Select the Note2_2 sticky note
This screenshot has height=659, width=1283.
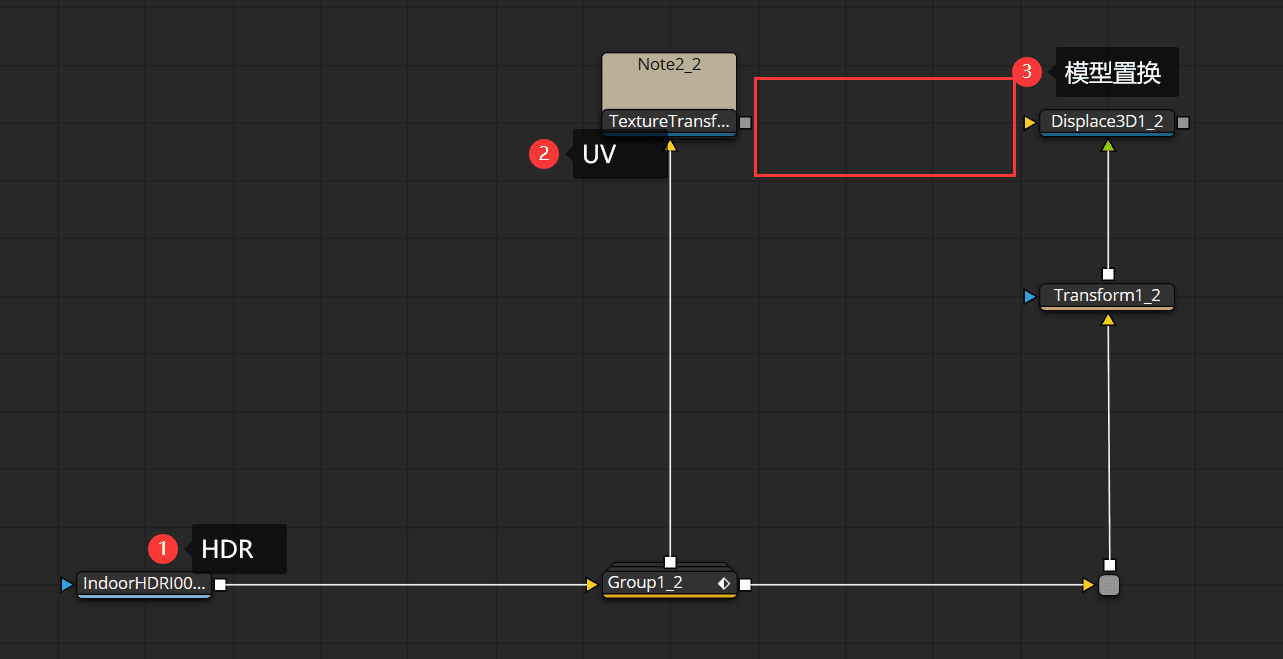point(669,82)
